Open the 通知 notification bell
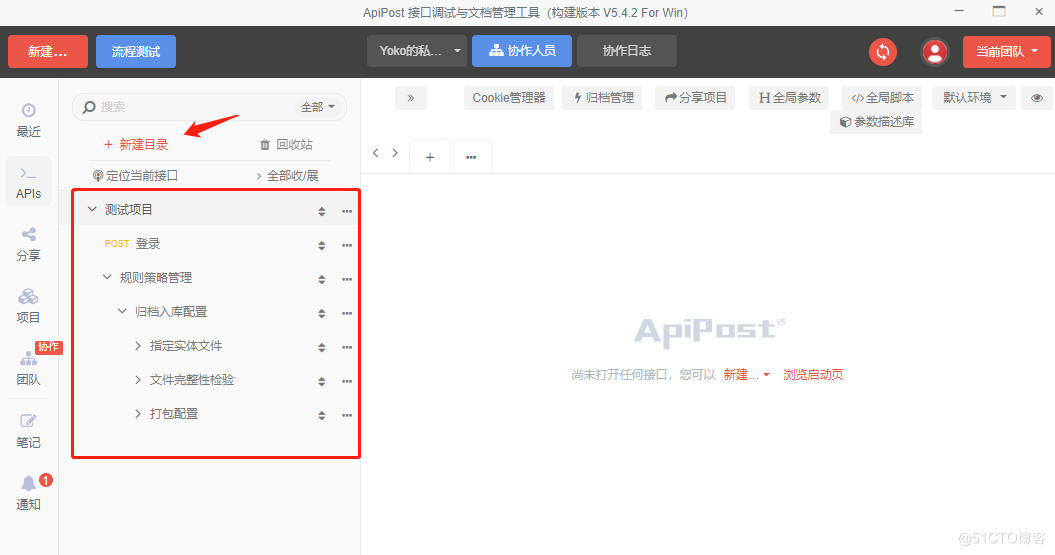 click(28, 492)
